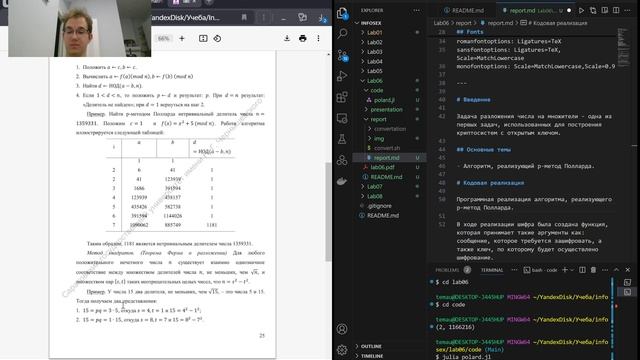Open the Docker whale view
Screen dimensions: 640x360
342,181
